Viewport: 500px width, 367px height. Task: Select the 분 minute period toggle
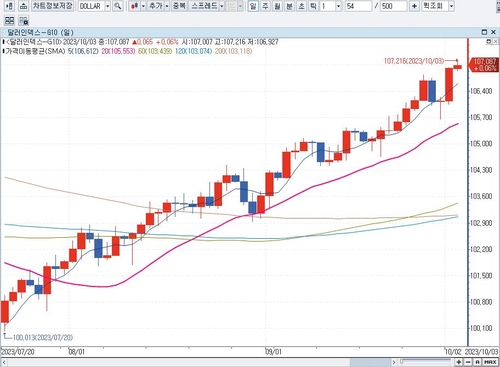pyautogui.click(x=289, y=6)
